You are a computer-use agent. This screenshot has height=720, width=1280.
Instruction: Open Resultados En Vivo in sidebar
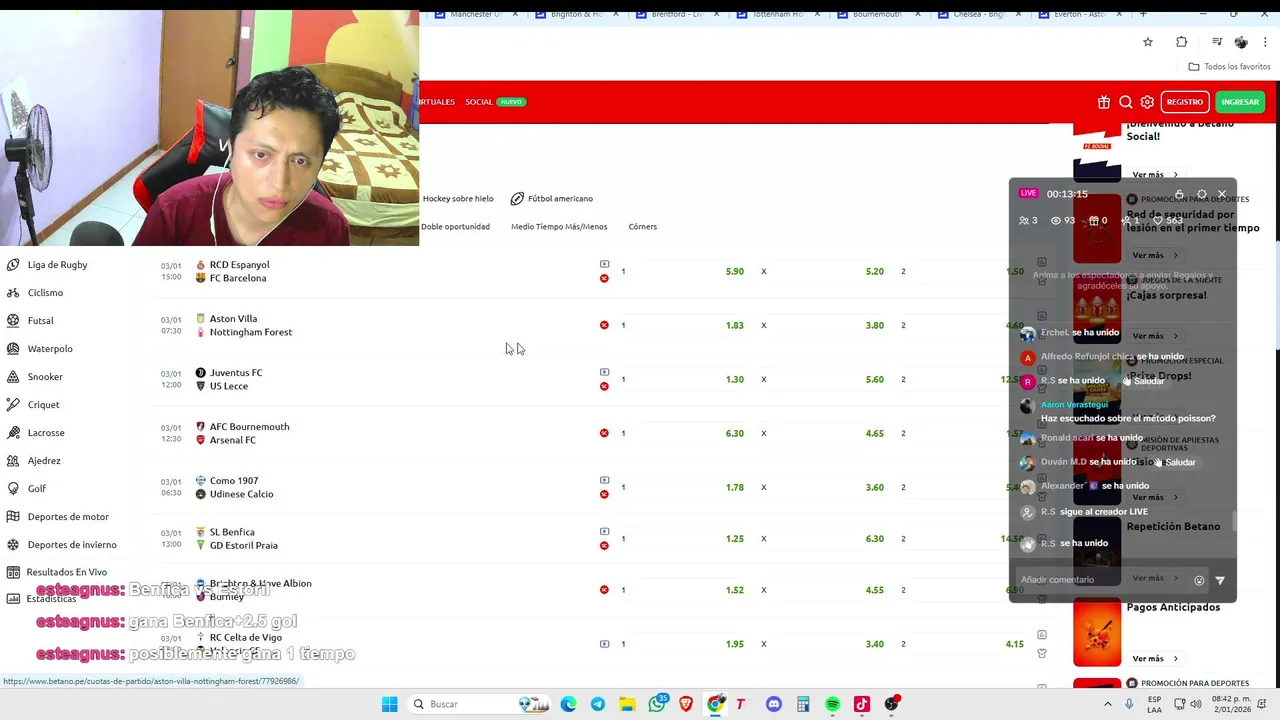[x=66, y=572]
